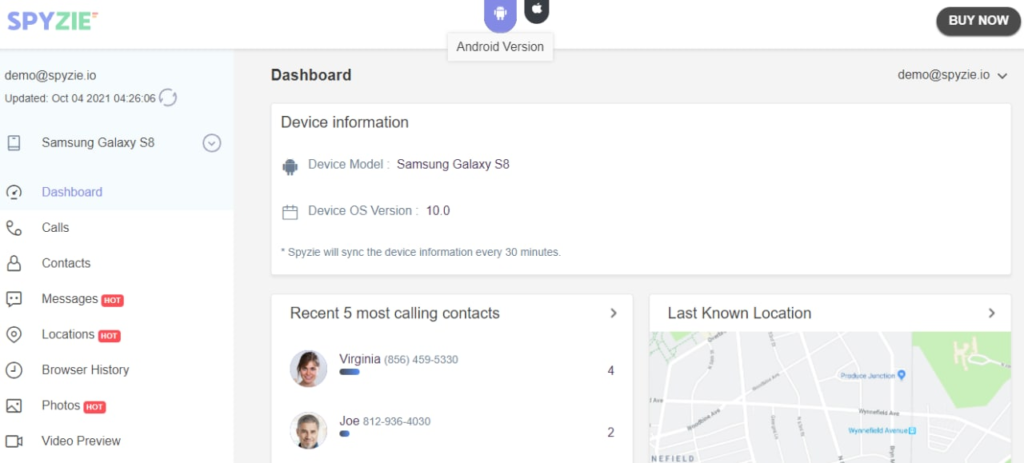The height and width of the screenshot is (463, 1024).
Task: Open the demo@spyzie.io account dropdown
Action: (952, 75)
